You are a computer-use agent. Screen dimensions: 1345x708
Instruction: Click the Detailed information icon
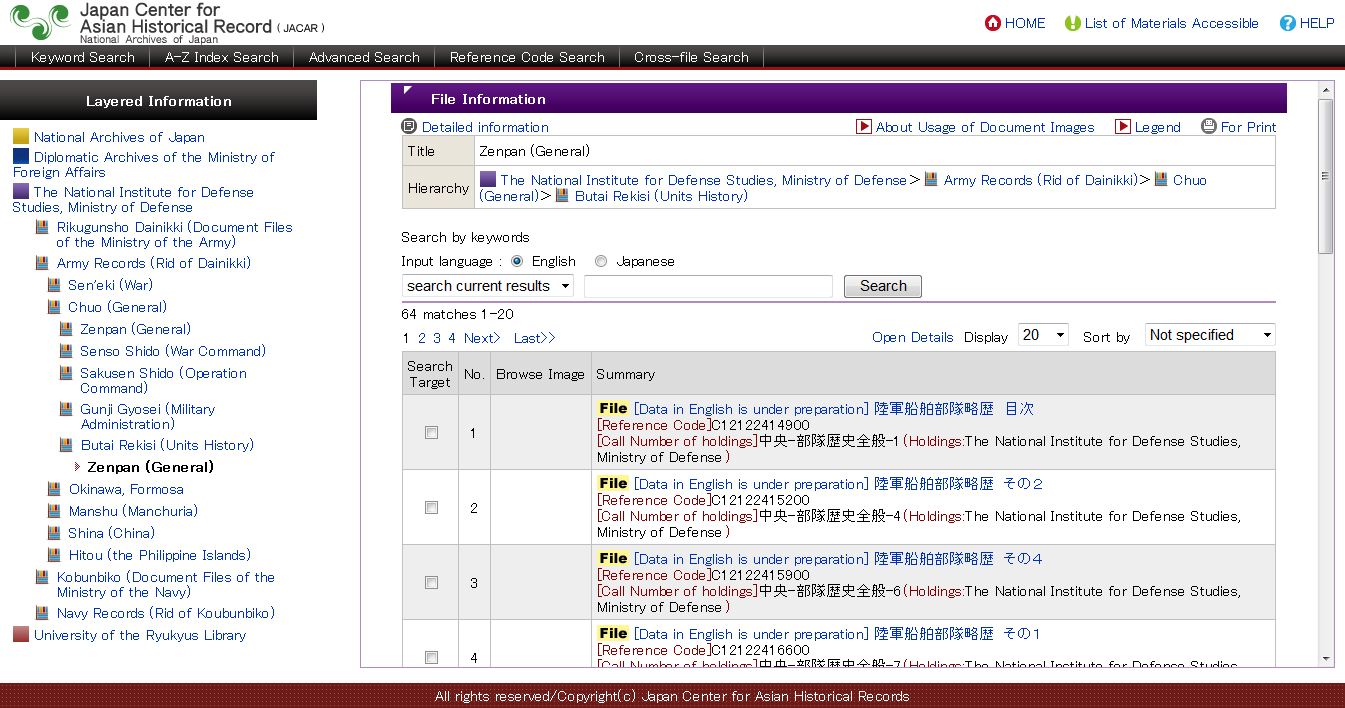pyautogui.click(x=409, y=126)
